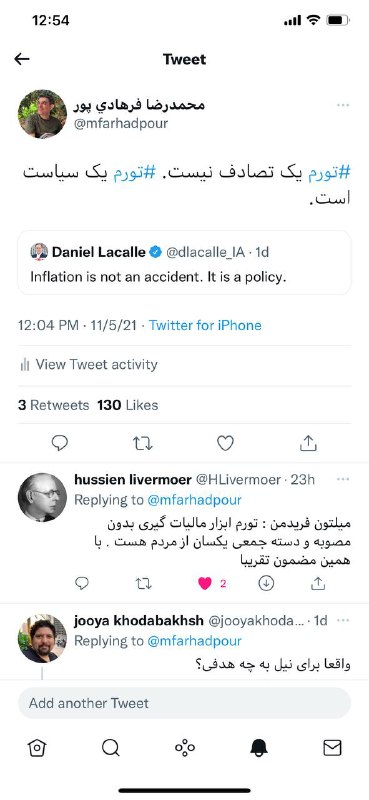
Task: Open the Spaces tab icon
Action: (x=185, y=748)
